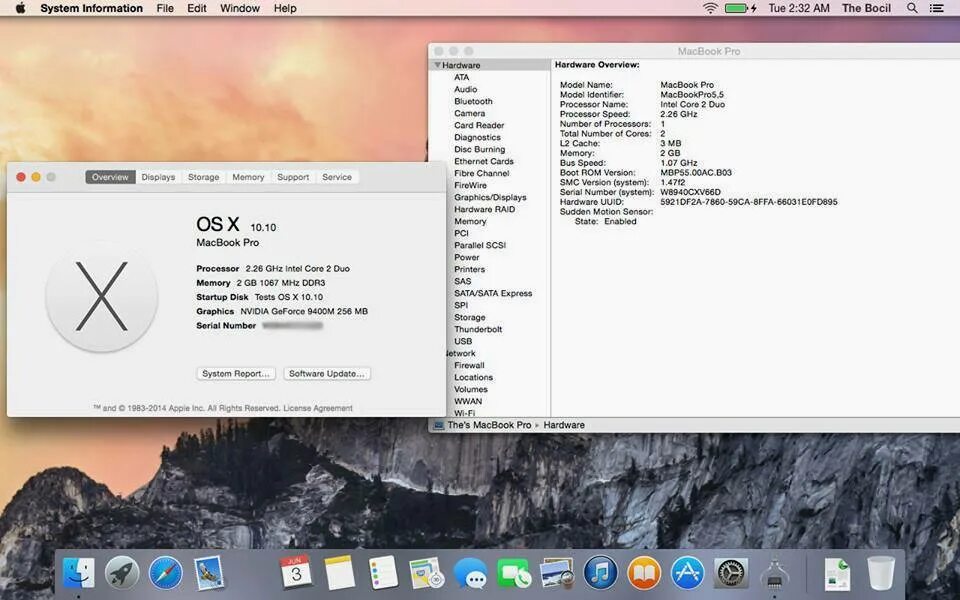Open Preview photo-with-loupe icon in dock
Image resolution: width=960 pixels, height=600 pixels.
tap(557, 574)
